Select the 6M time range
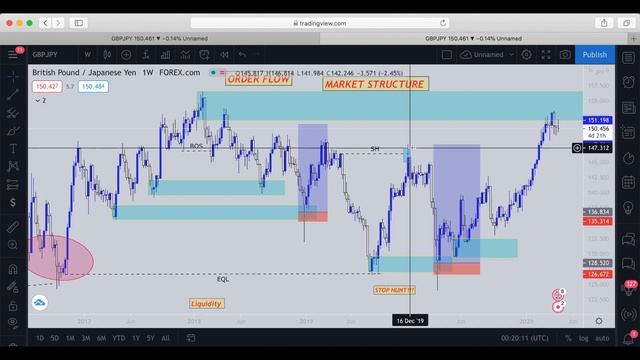 tap(101, 338)
